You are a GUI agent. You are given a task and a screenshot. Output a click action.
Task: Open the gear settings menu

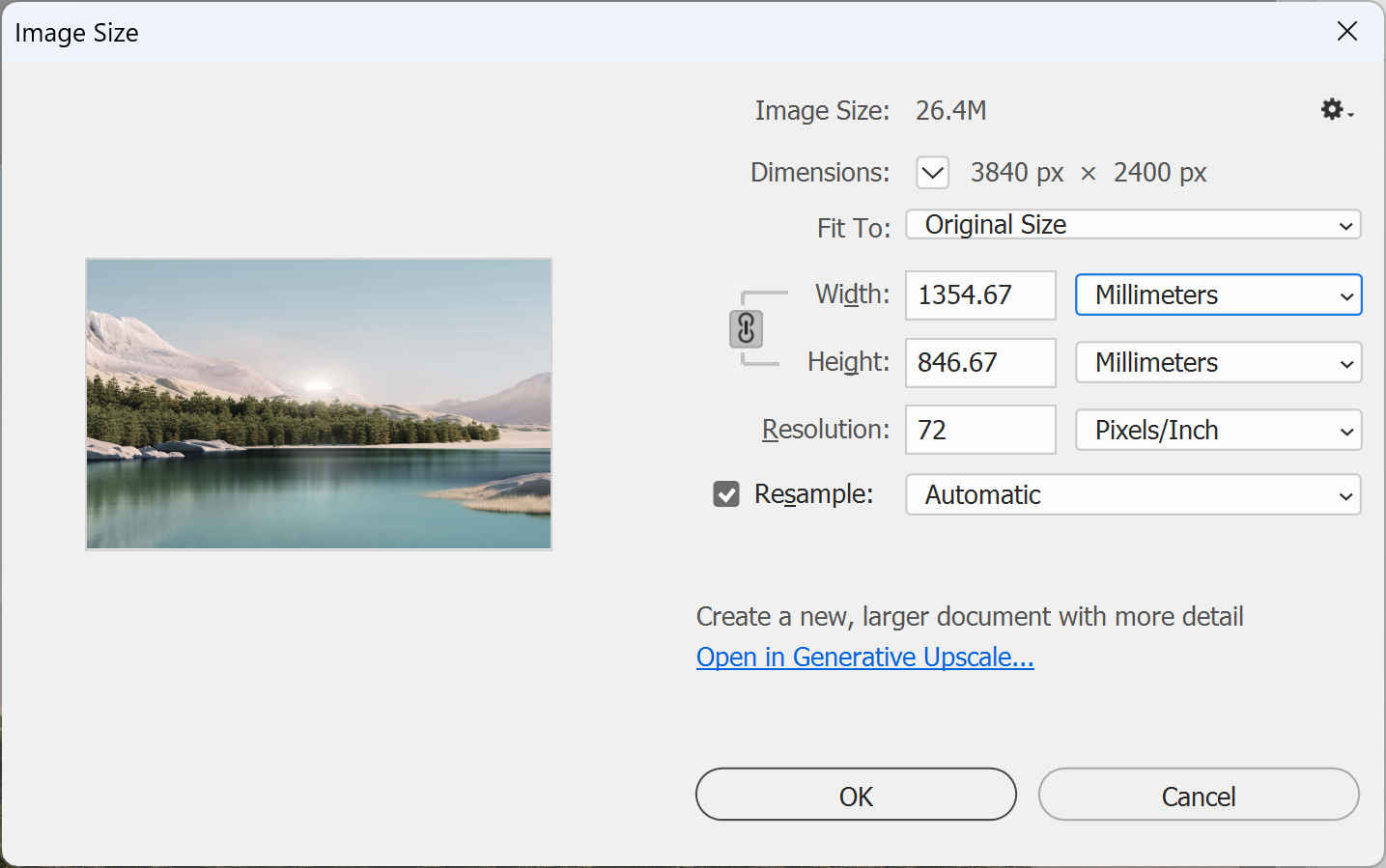[1337, 110]
